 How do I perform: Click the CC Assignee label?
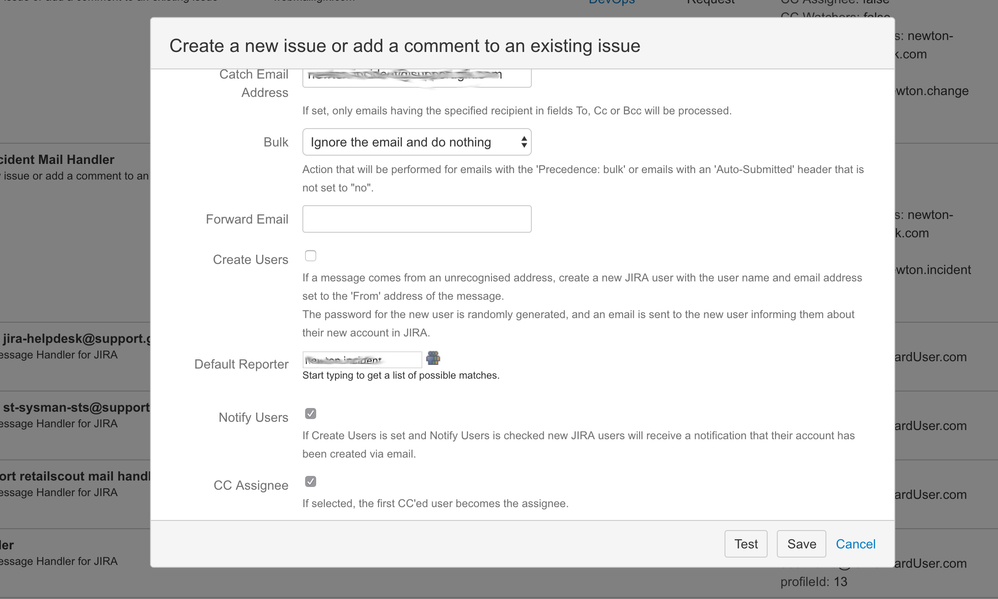(251, 486)
